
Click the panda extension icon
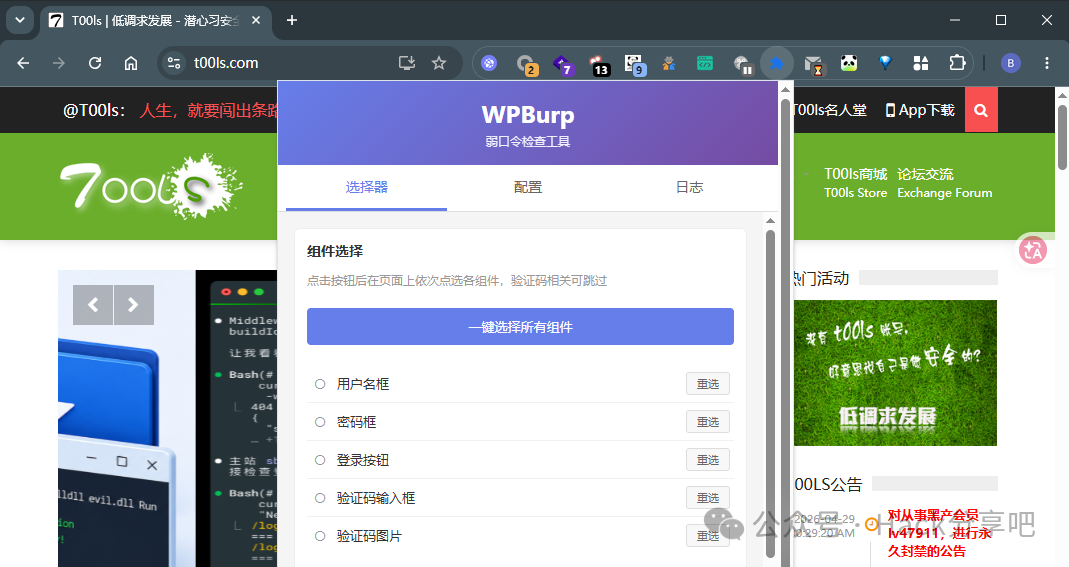coord(849,63)
